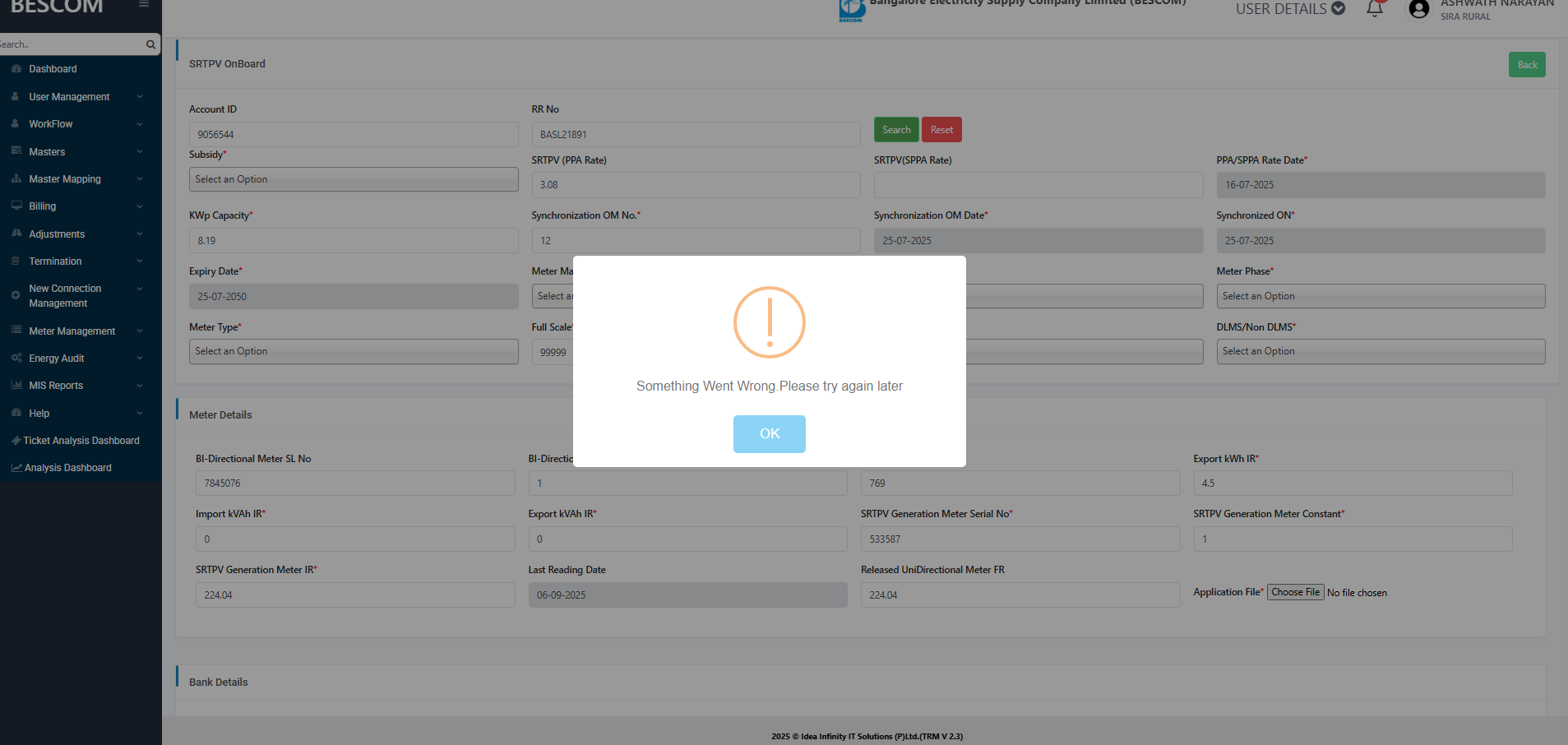Click the Synchronized ON date field
Viewport: 1568px width, 745px height.
tap(1381, 241)
